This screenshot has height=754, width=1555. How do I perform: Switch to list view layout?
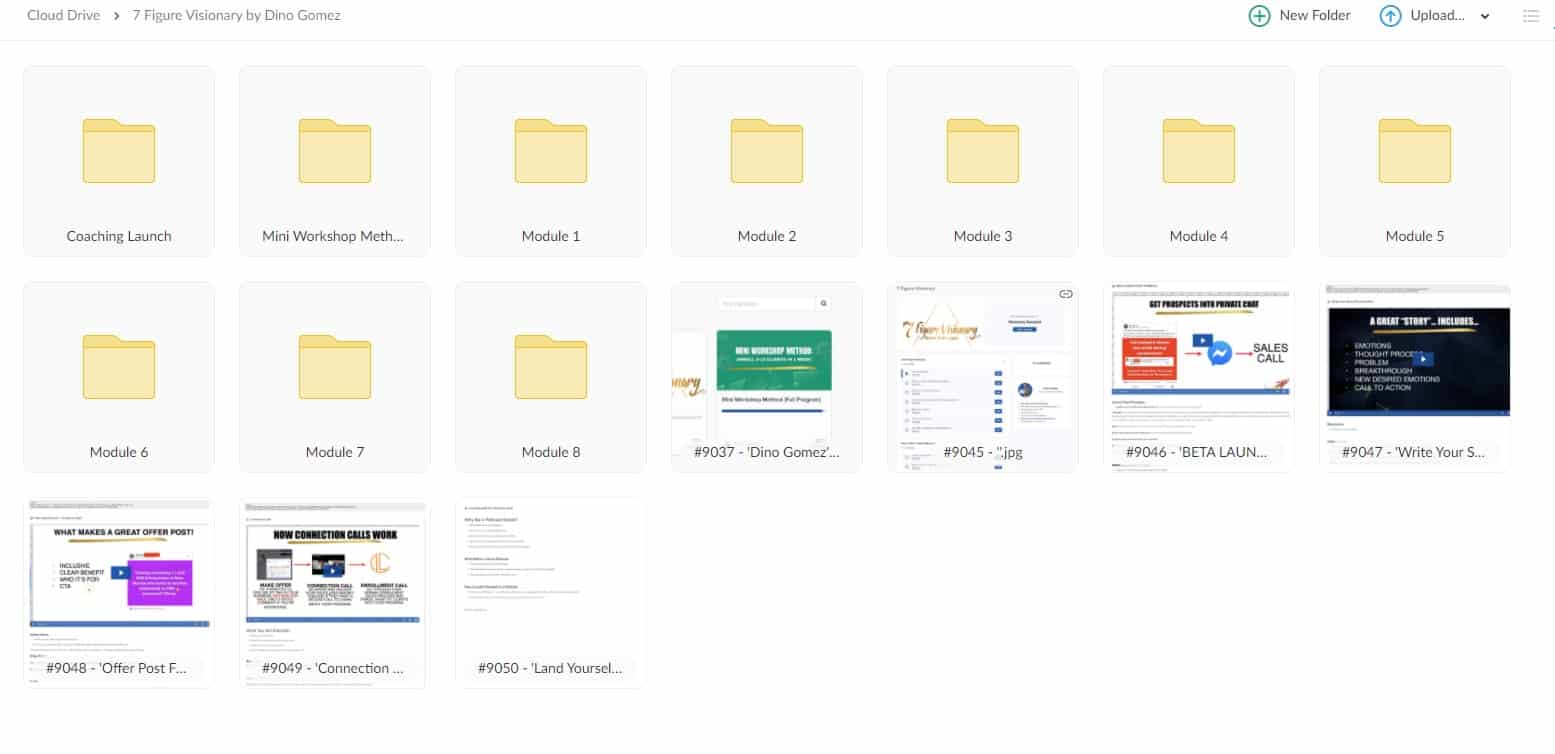coord(1530,16)
